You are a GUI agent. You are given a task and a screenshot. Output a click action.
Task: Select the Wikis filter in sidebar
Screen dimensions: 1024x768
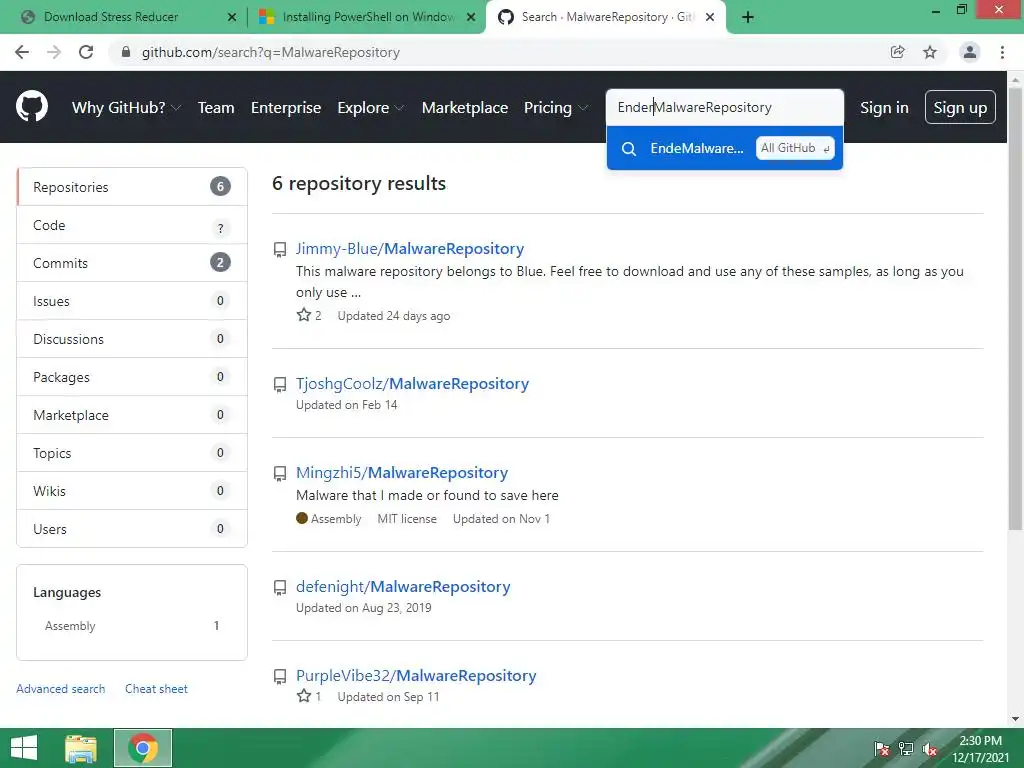tap(132, 490)
